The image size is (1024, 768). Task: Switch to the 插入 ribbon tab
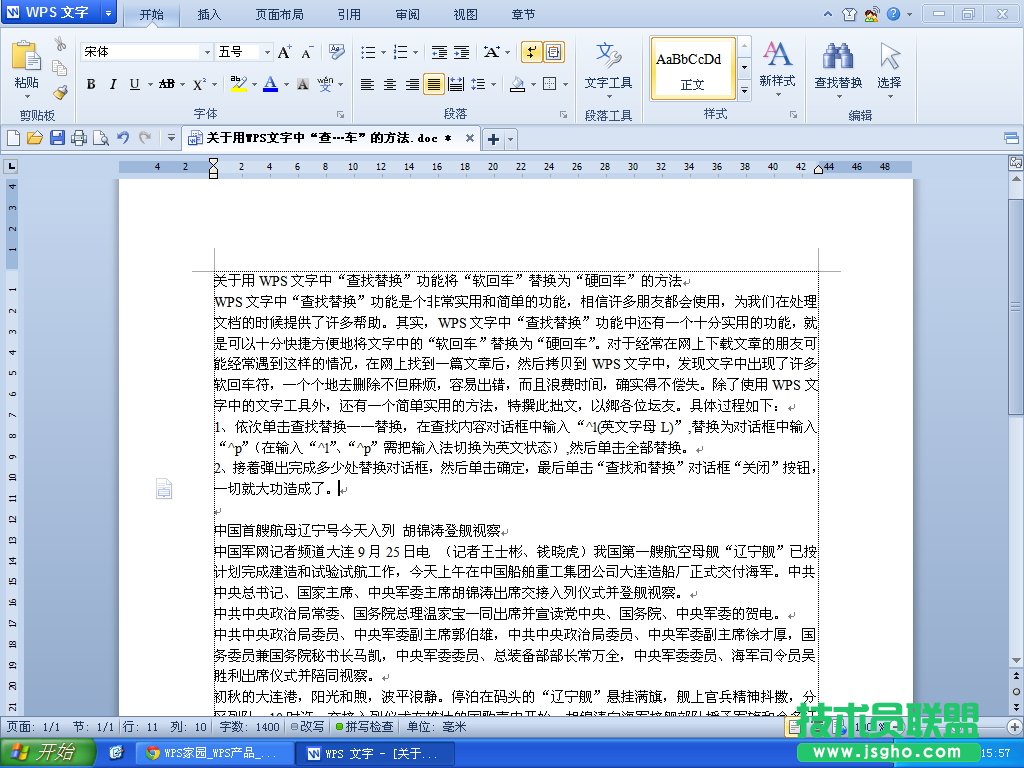[207, 14]
